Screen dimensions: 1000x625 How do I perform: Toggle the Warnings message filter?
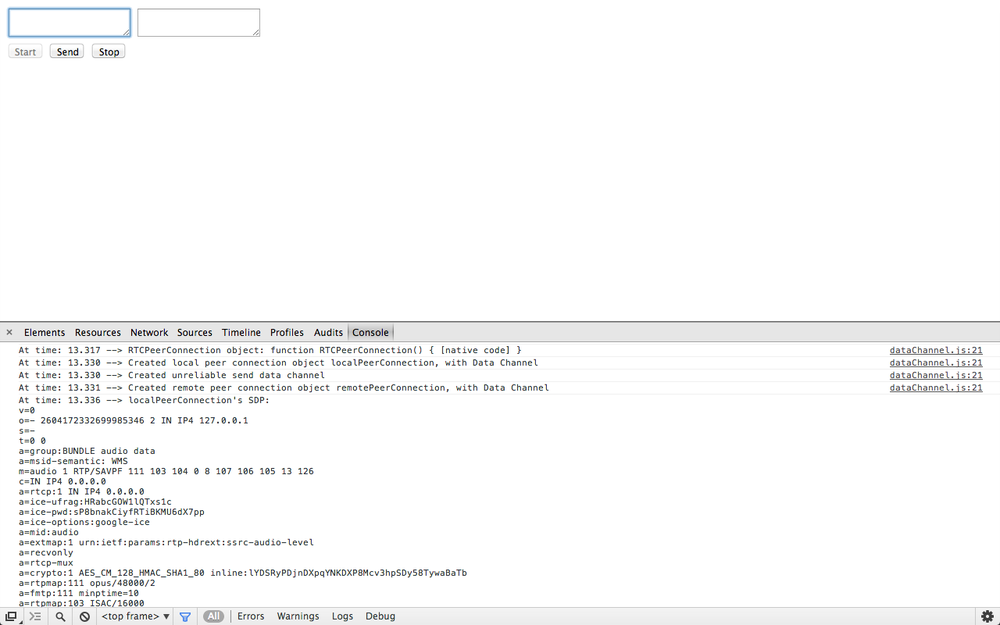(298, 616)
